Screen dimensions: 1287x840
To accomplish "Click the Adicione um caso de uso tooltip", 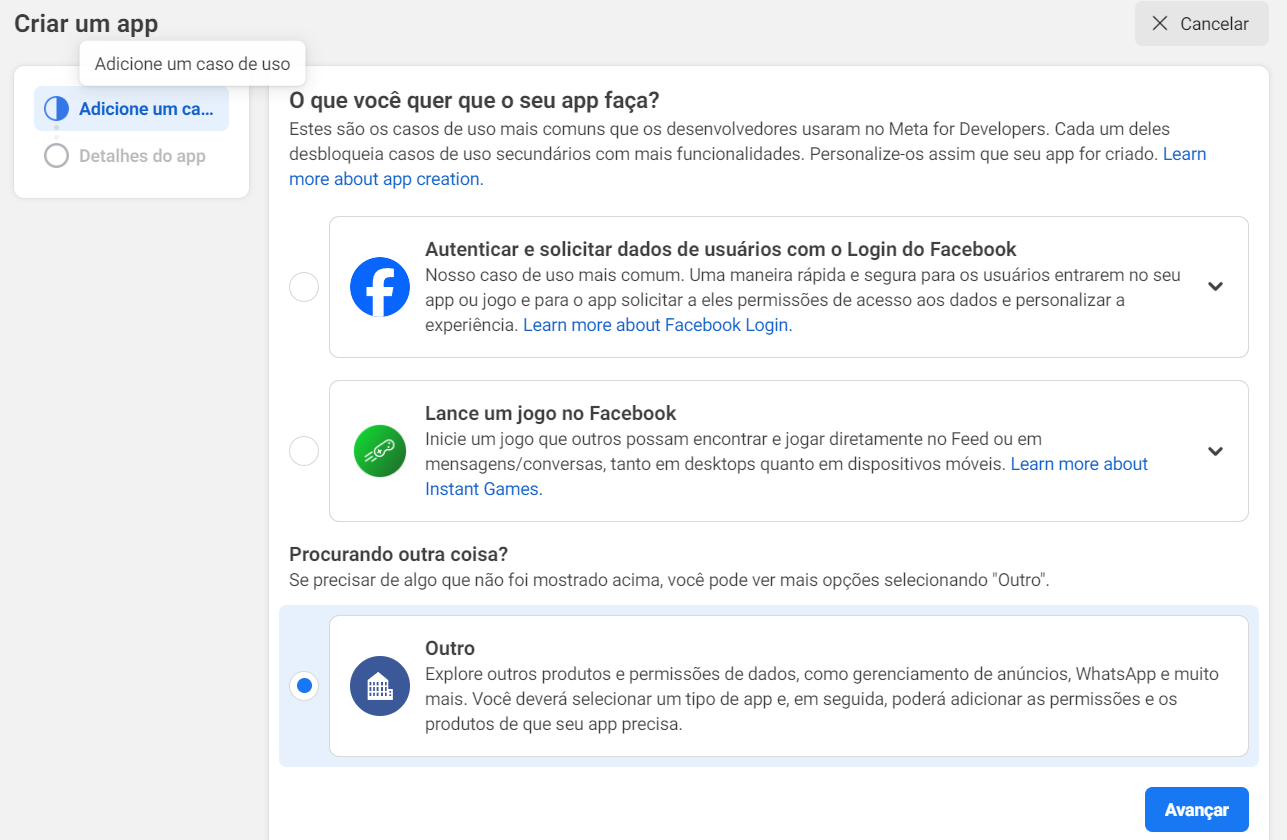I will tap(192, 64).
